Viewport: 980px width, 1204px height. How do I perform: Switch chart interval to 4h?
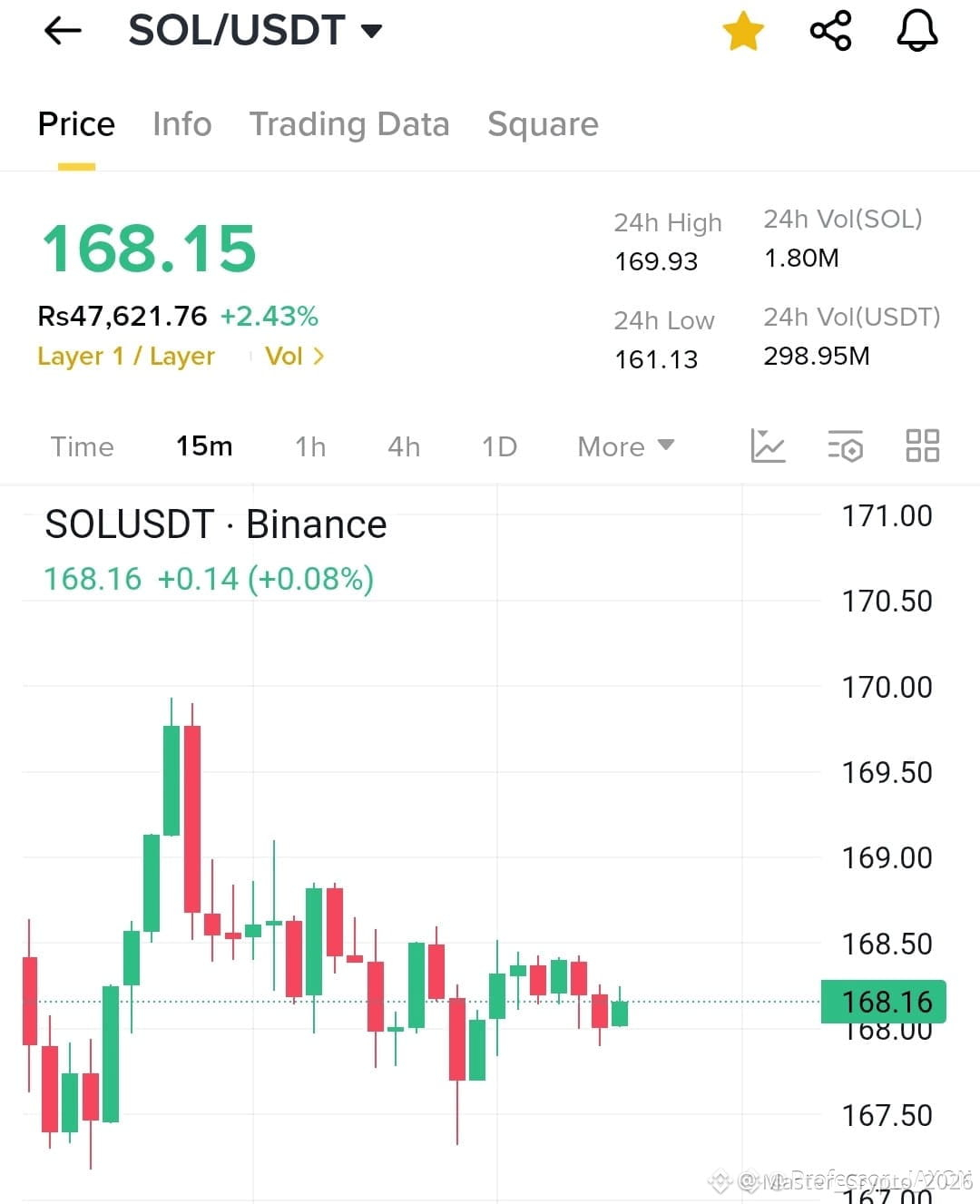click(x=404, y=446)
